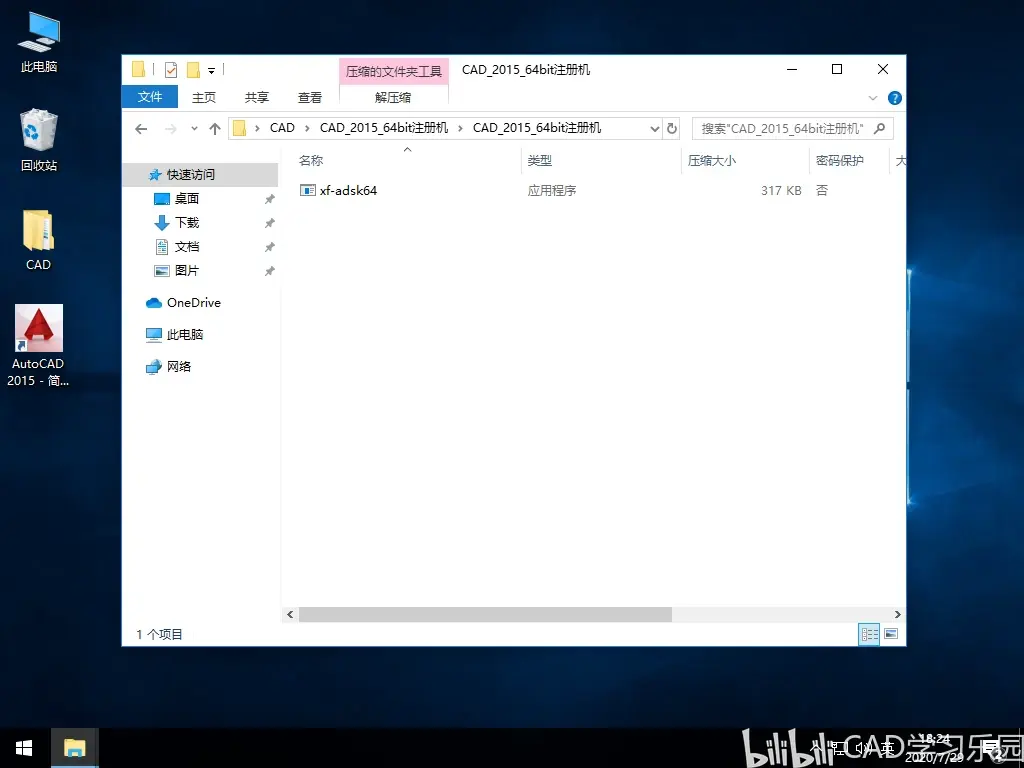Open 图片 in the navigation pane
This screenshot has height=768, width=1024.
pos(187,270)
